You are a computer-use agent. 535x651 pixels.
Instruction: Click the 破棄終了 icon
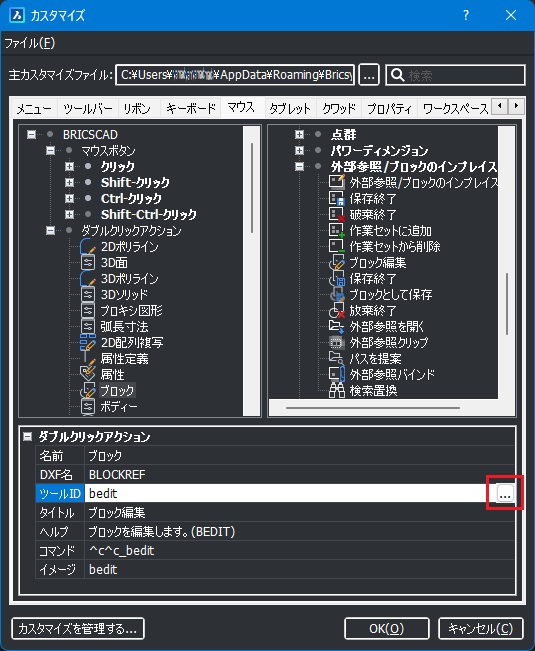click(x=337, y=215)
